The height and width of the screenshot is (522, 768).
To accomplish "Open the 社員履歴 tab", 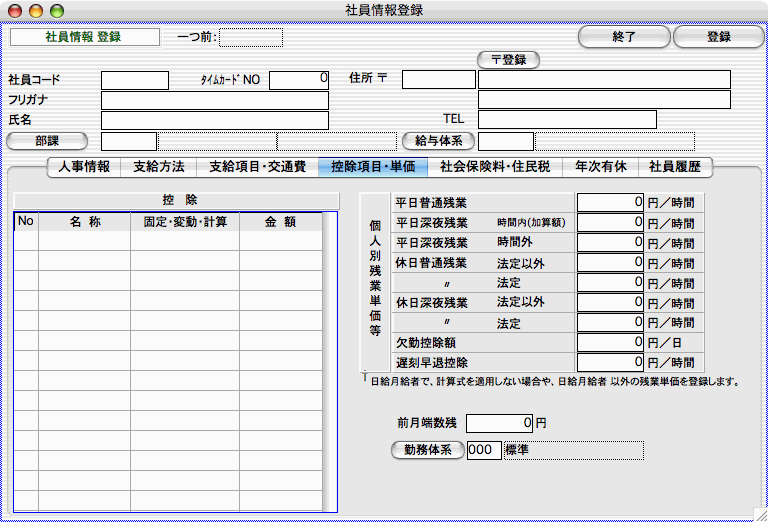I will 675,167.
